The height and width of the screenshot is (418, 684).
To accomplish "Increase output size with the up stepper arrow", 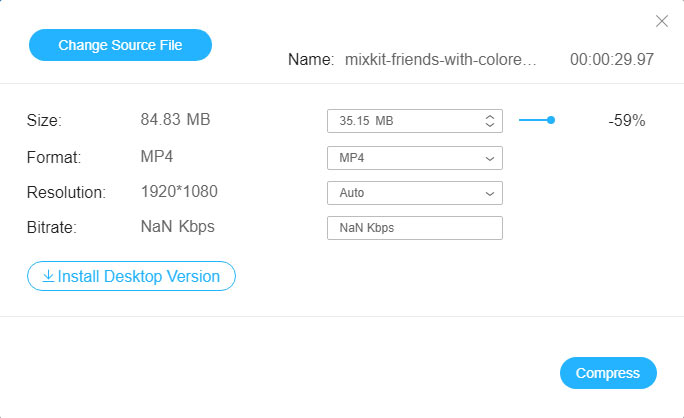I will [x=490, y=117].
